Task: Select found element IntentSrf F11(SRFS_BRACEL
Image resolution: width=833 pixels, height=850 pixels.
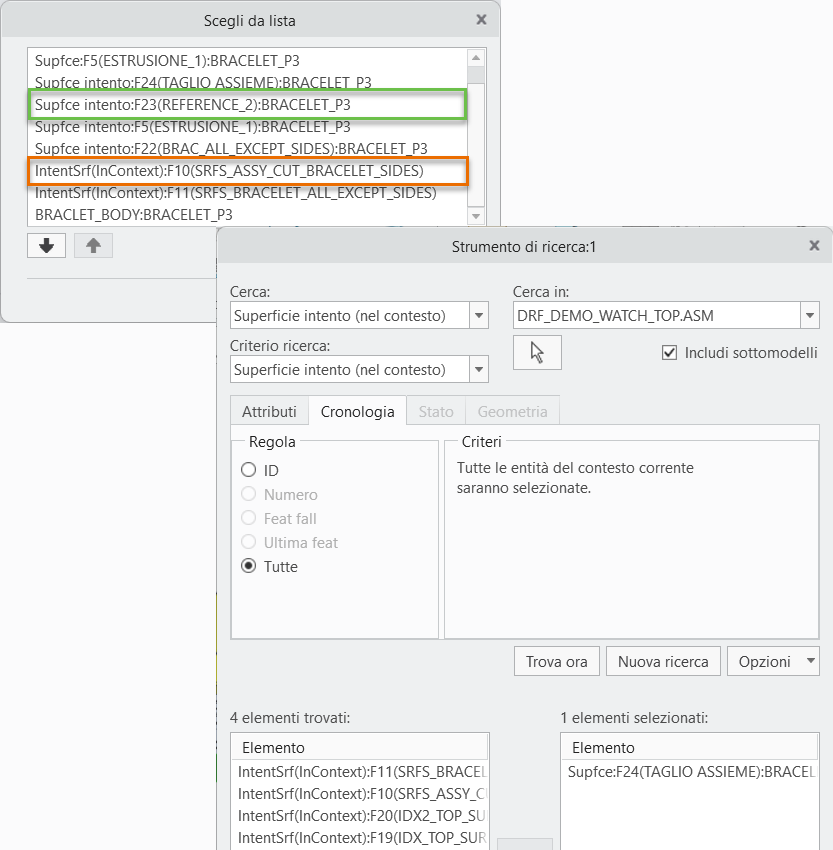Action: click(x=360, y=771)
